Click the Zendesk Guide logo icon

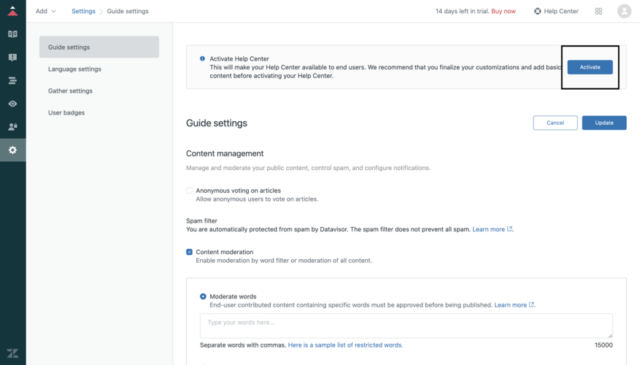click(13, 11)
